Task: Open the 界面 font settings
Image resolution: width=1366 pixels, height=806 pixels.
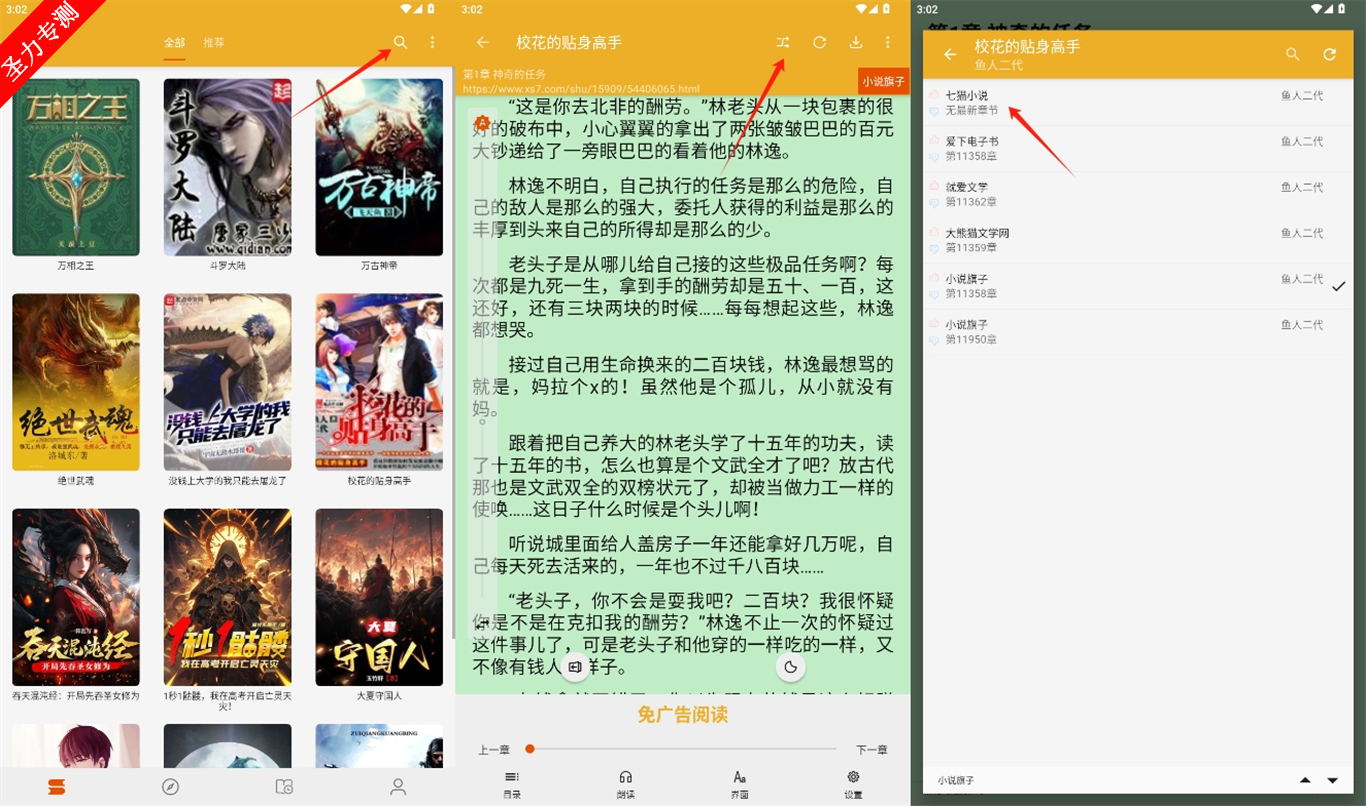Action: pos(740,784)
